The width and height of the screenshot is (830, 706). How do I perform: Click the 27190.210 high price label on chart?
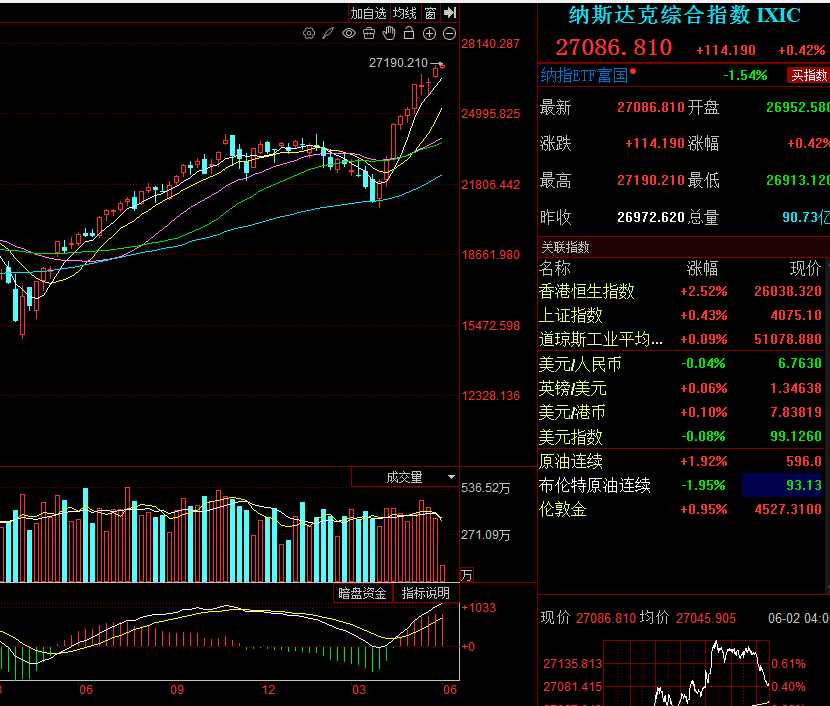[398, 63]
